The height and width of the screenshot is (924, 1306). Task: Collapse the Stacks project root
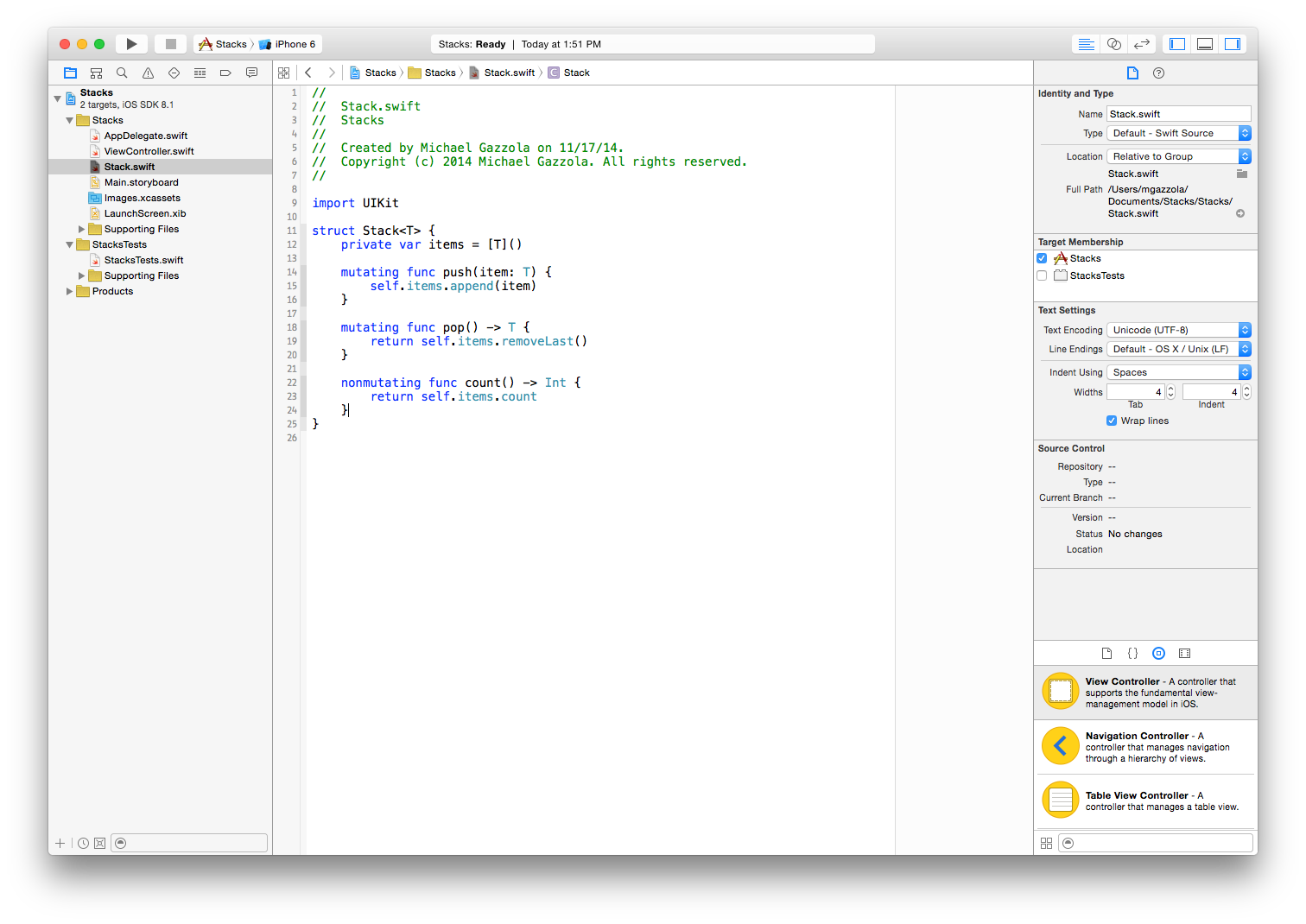(58, 98)
